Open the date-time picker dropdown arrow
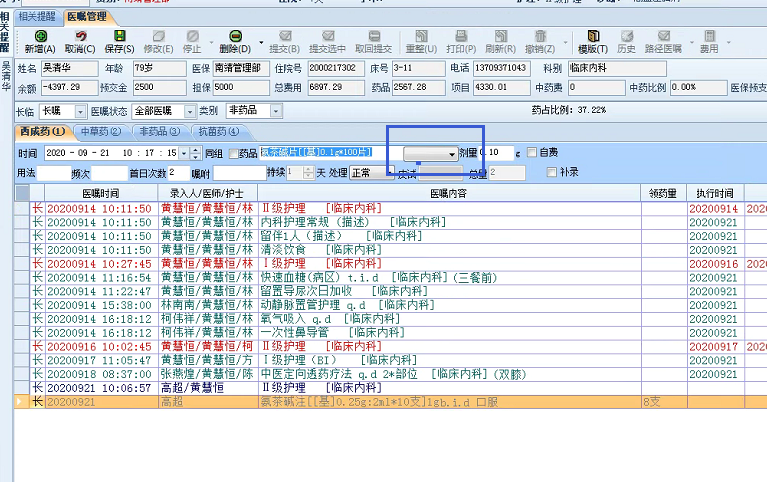This screenshot has width=767, height=482. click(184, 153)
